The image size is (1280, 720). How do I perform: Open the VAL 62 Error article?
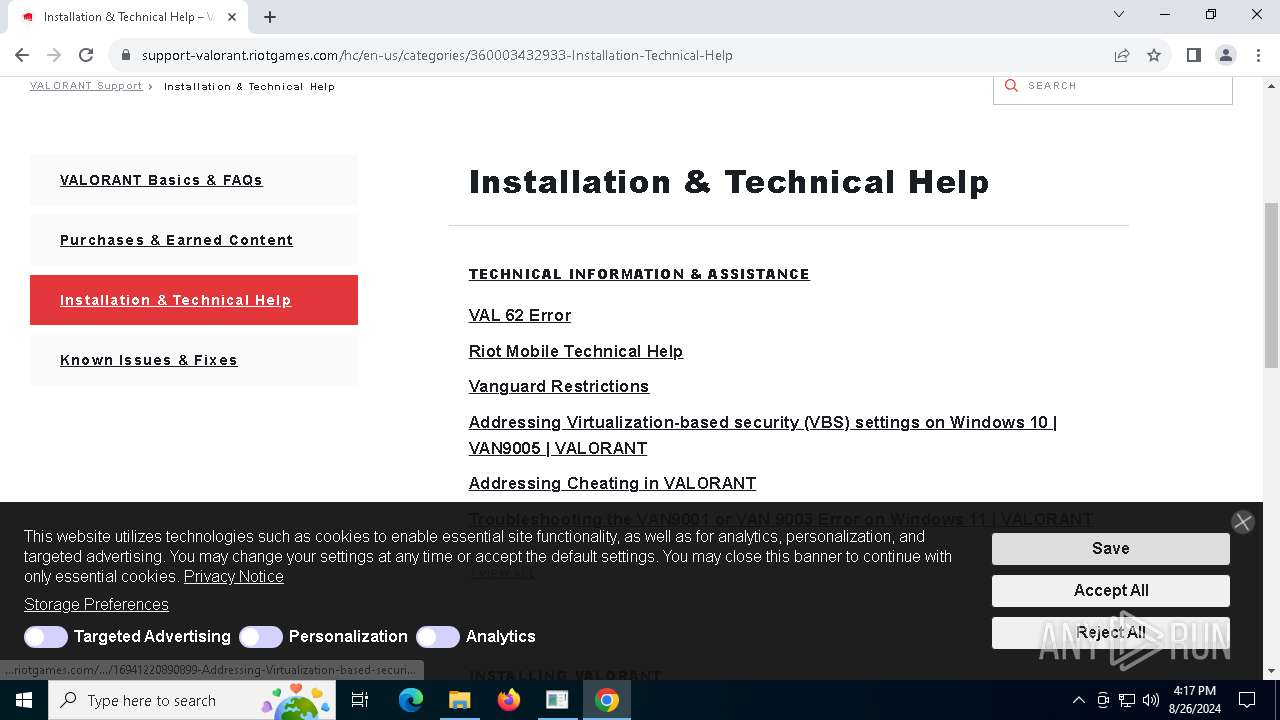(520, 315)
